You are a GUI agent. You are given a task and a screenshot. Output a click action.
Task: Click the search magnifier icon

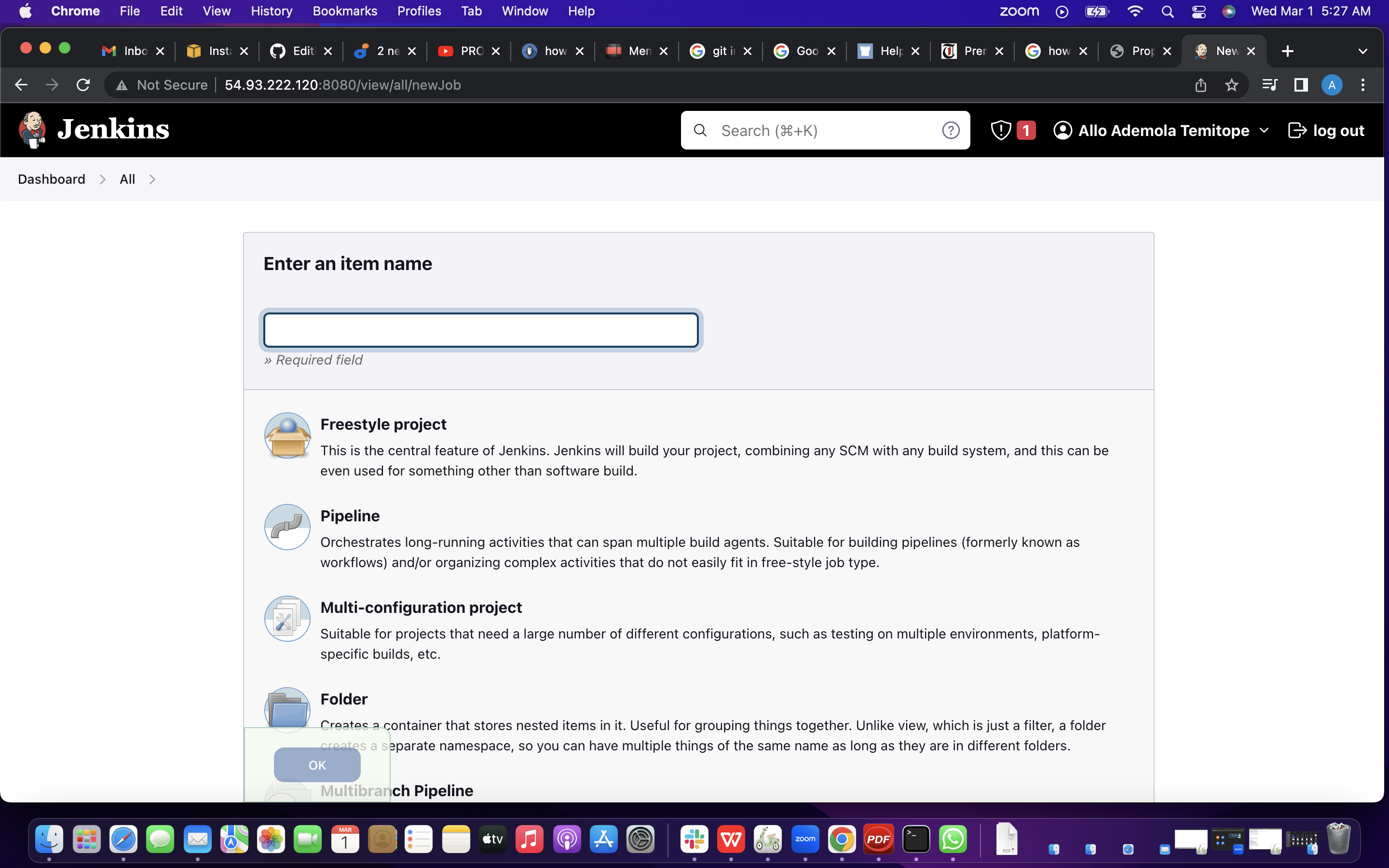coord(700,130)
